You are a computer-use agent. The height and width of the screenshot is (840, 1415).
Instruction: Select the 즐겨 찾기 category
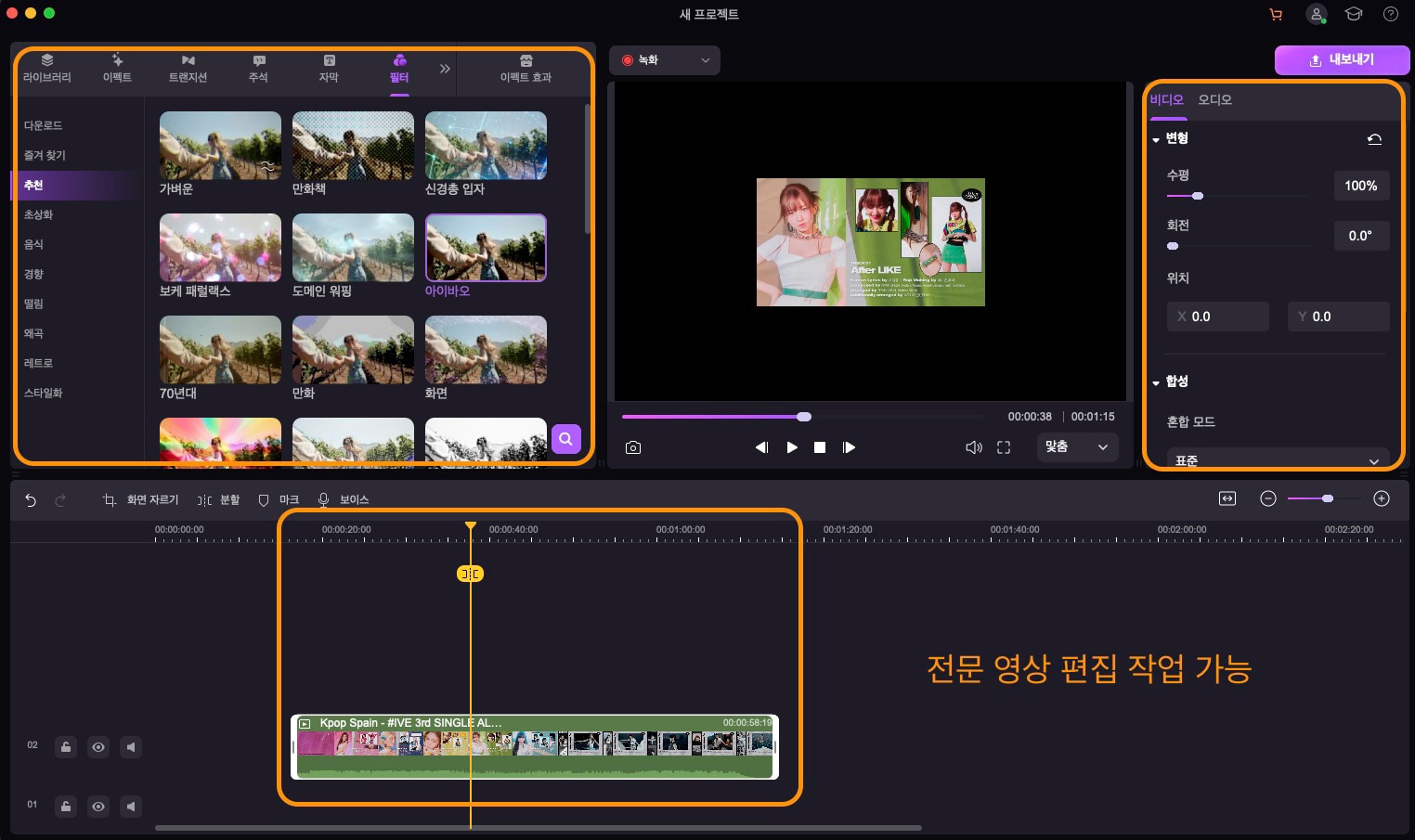[45, 155]
